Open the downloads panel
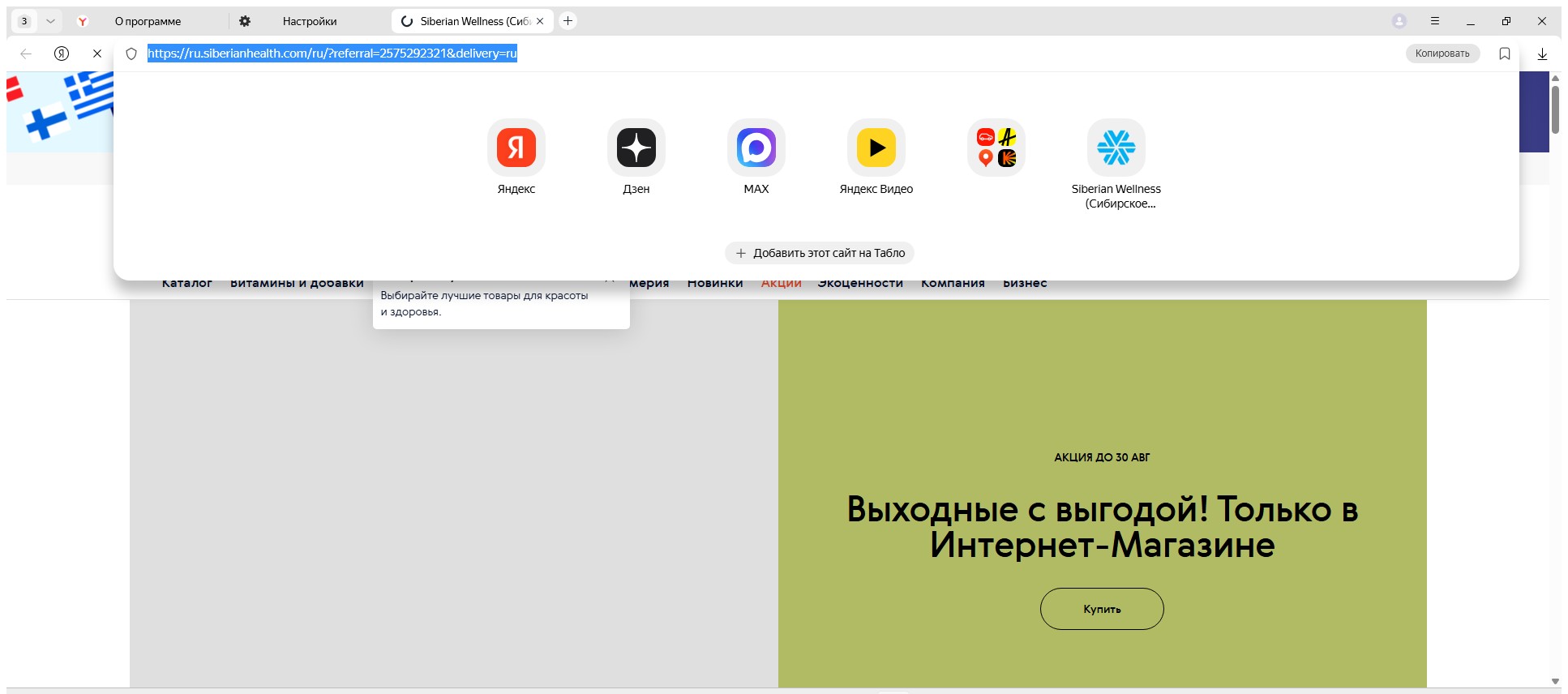 click(1542, 54)
